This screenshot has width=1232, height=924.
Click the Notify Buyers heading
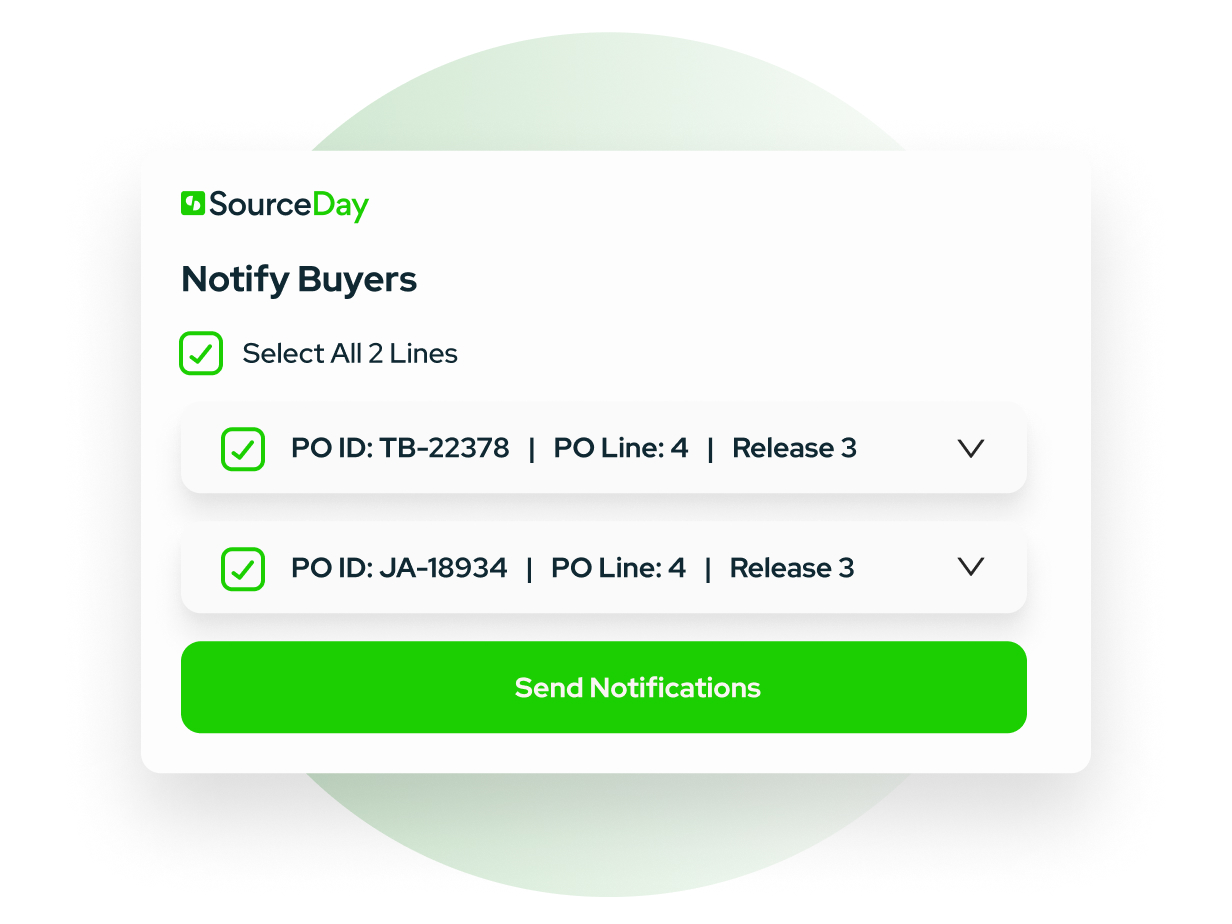299,280
